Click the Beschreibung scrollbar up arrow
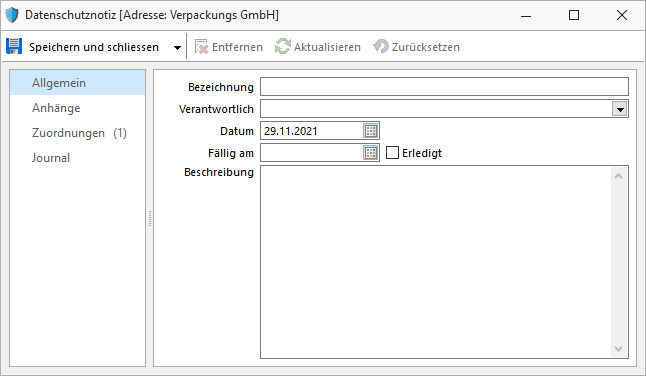This screenshot has height=376, width=646. pyautogui.click(x=618, y=176)
